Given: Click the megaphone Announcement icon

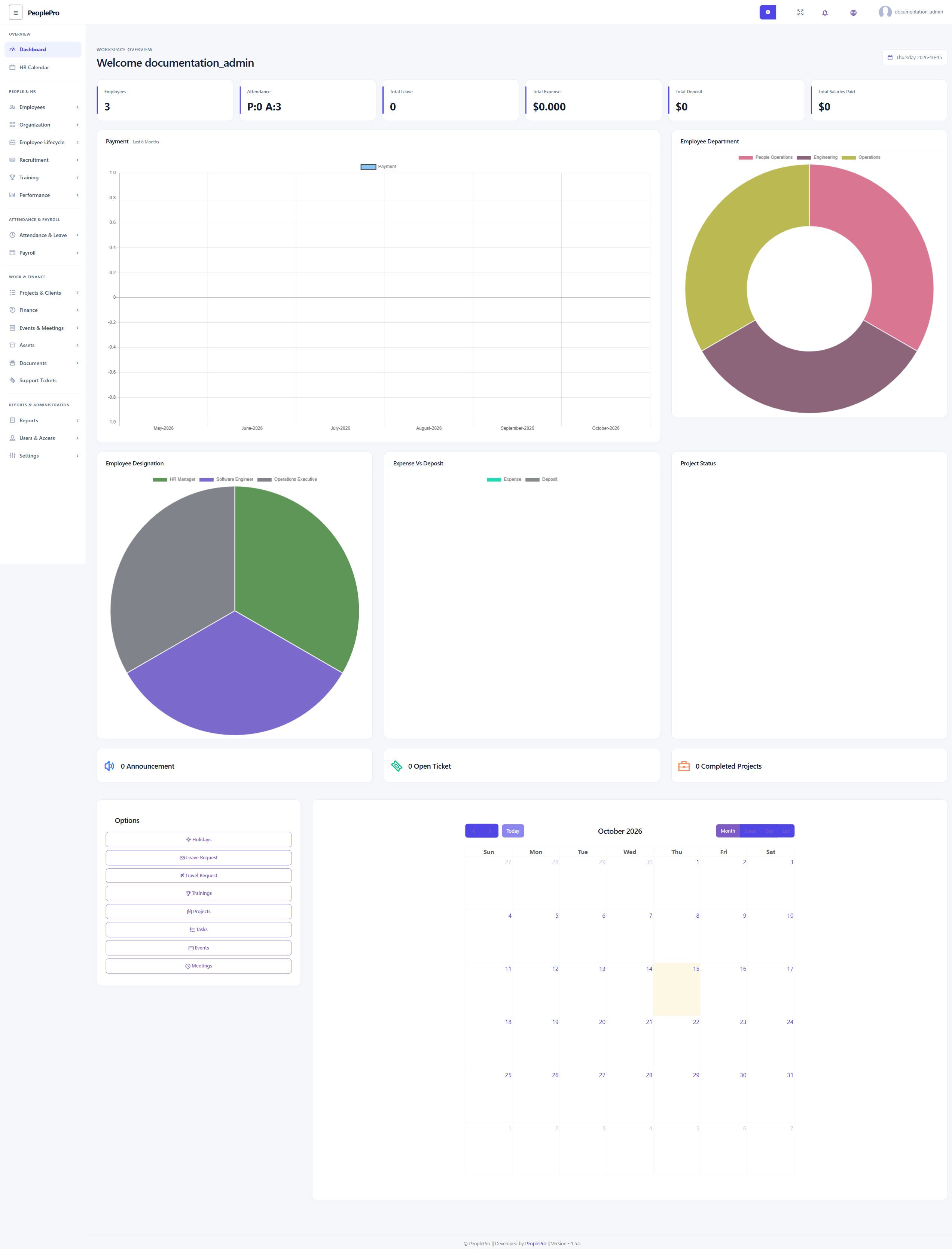Looking at the screenshot, I should pyautogui.click(x=109, y=766).
